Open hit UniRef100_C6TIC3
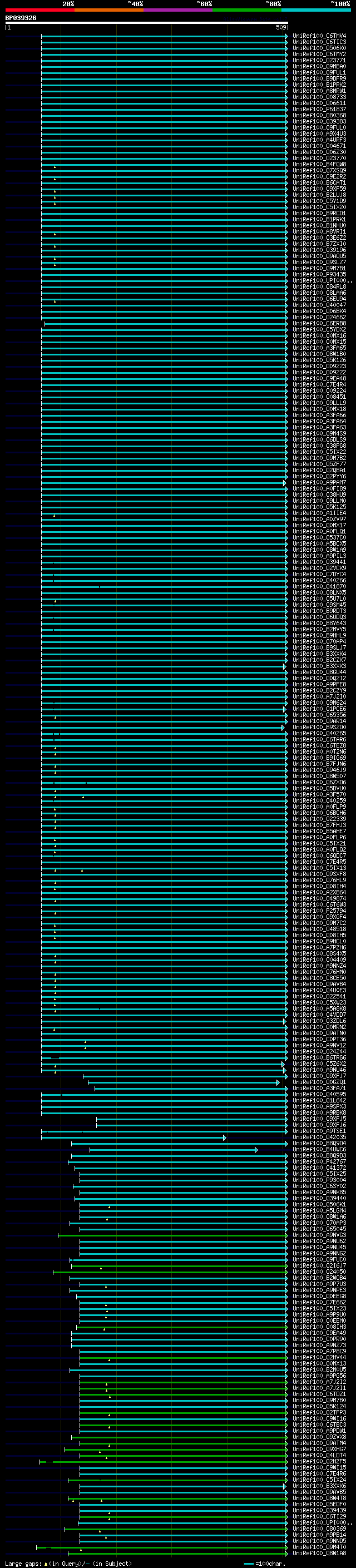Viewport: 356px width, 1568px height. point(319,42)
